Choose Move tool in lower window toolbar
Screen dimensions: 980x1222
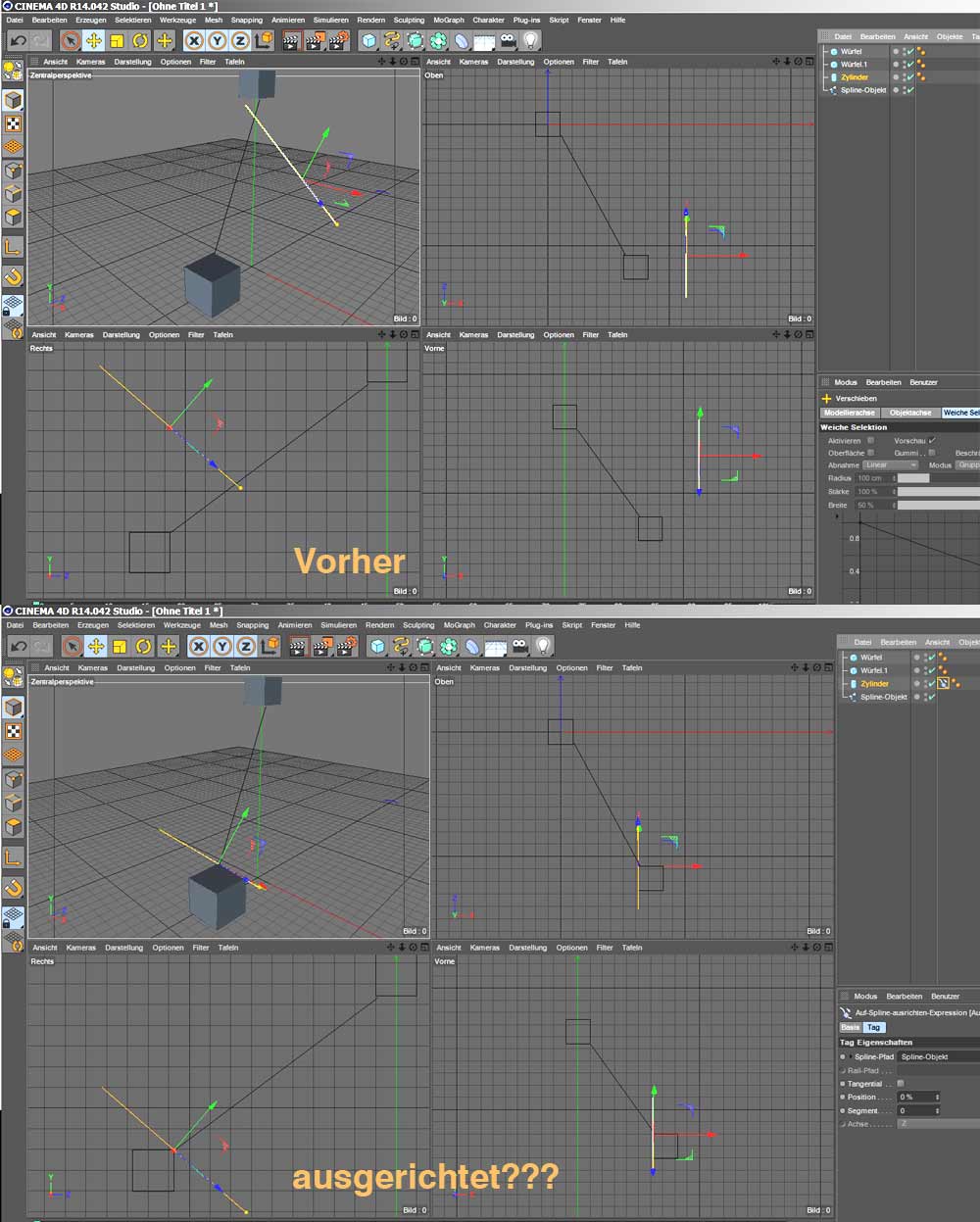click(x=96, y=646)
